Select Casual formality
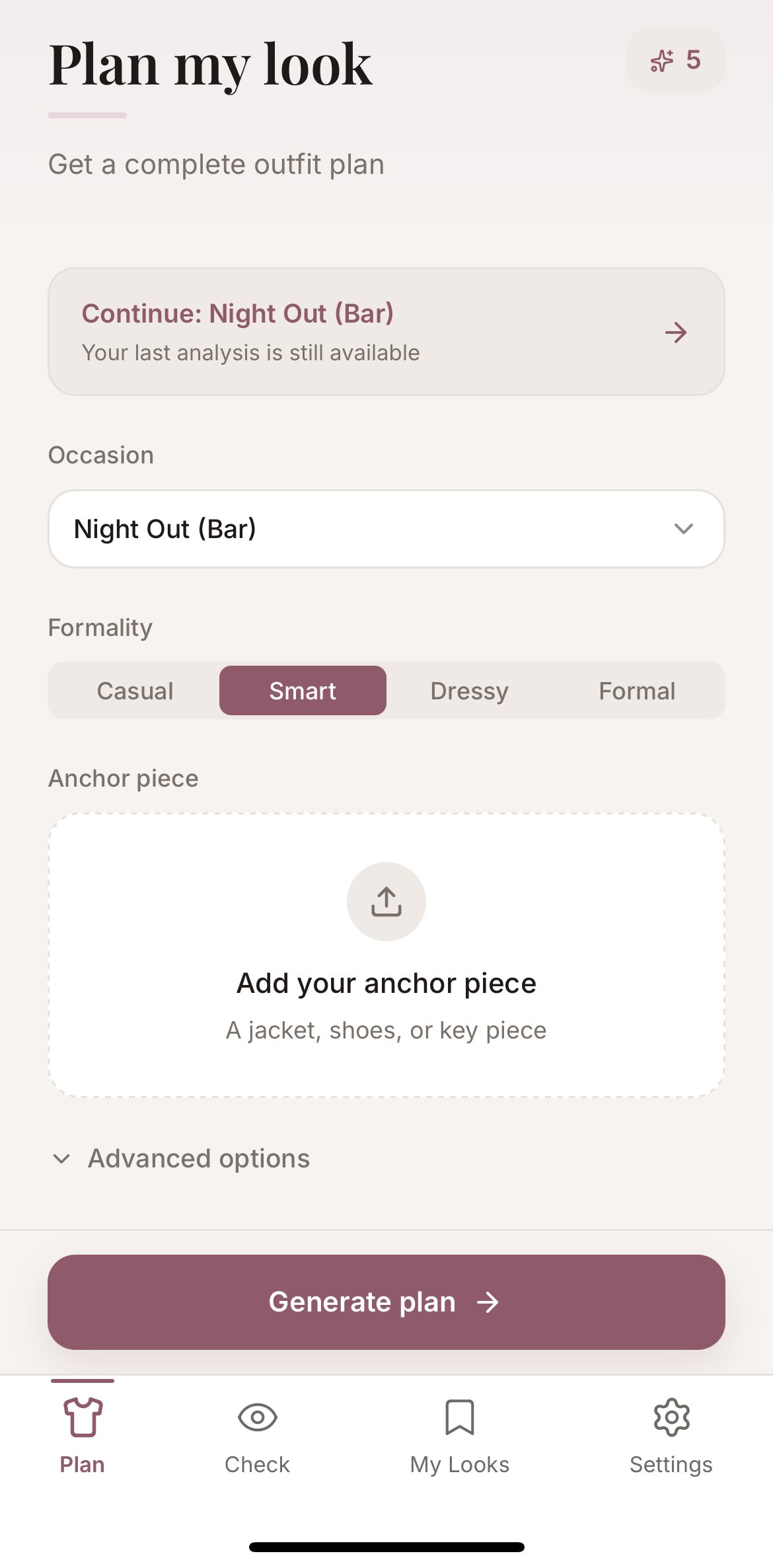Image resolution: width=773 pixels, height=1568 pixels. tap(135, 691)
